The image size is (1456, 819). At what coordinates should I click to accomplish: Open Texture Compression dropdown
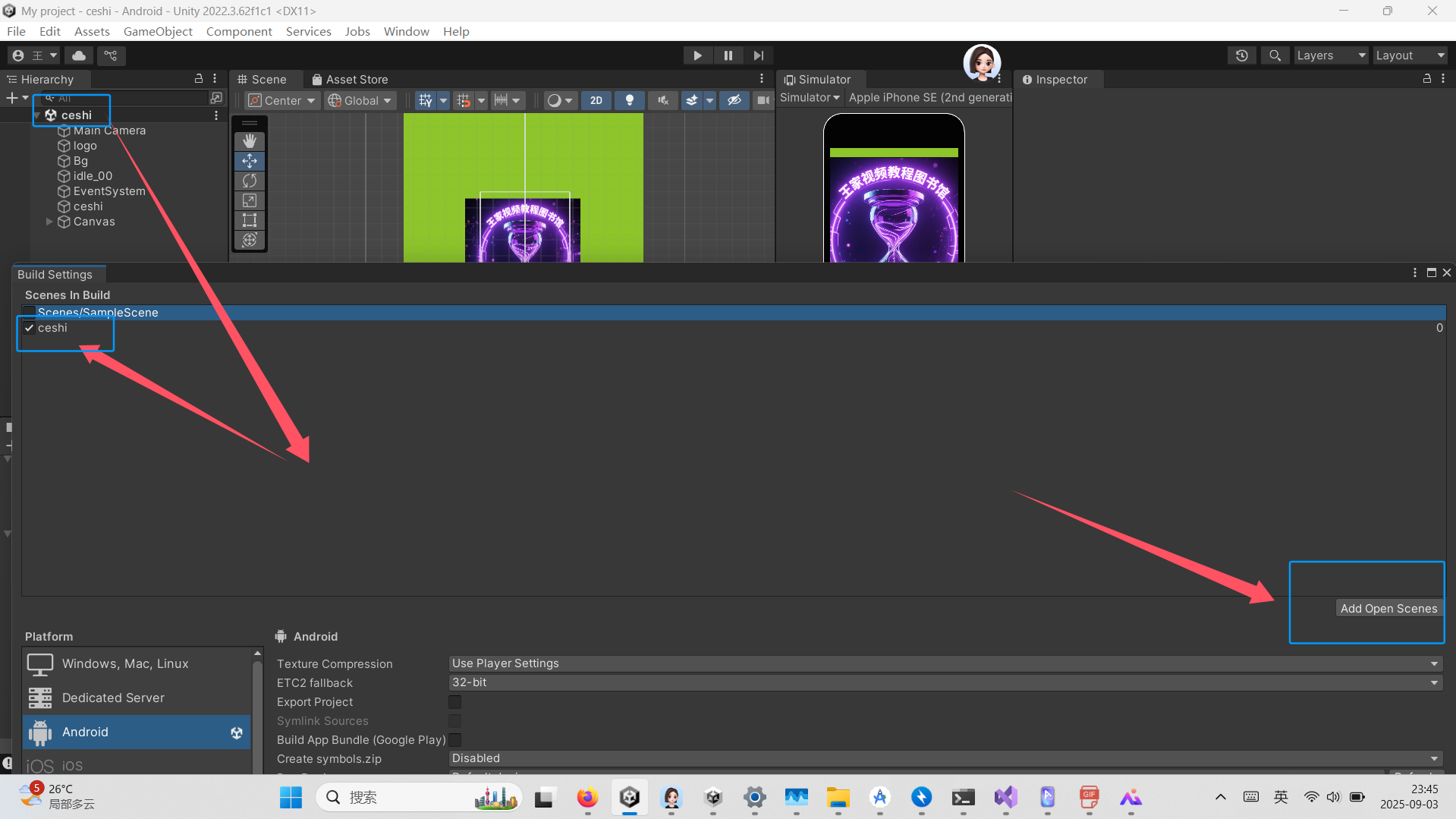pos(945,663)
